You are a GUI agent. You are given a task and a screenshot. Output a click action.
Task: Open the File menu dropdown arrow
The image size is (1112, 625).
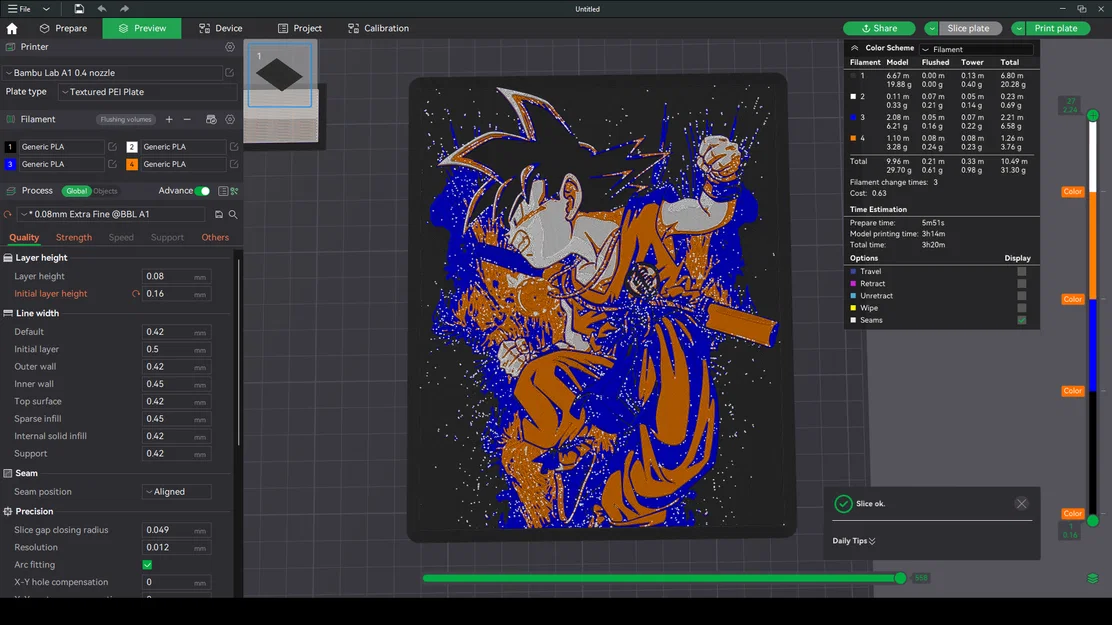pos(46,9)
